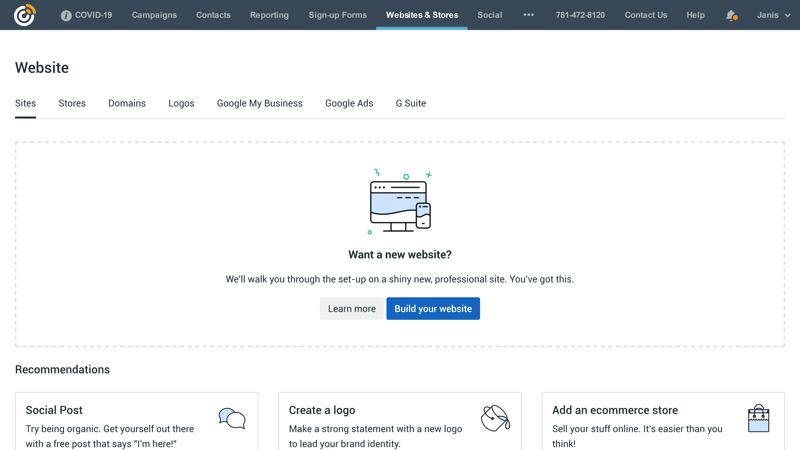Open the G Suite tab
The width and height of the screenshot is (800, 450).
[x=411, y=103]
